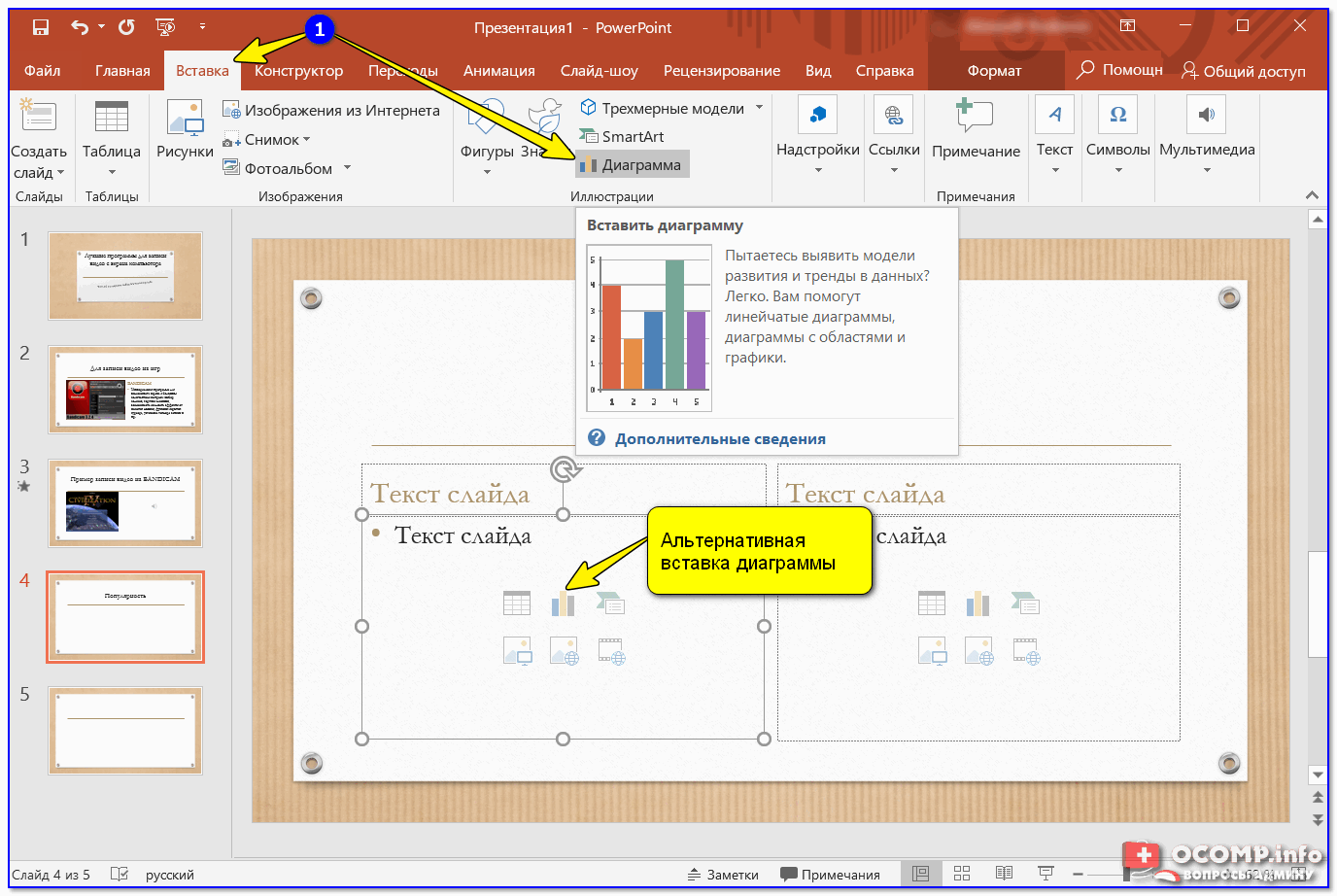Redo the last action
Screen dimensions: 1337x896
coord(126,27)
